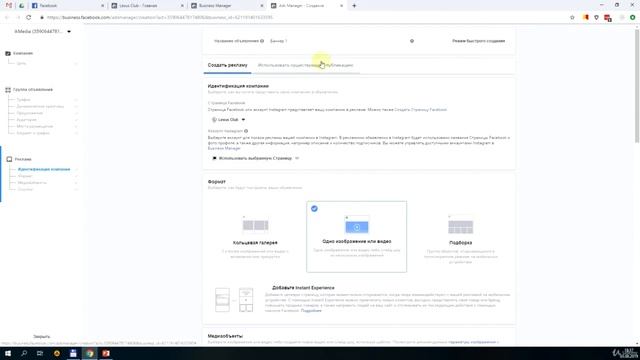The width and height of the screenshot is (640, 360).
Task: Click the Реклама icon in sidebar
Action: coord(9,159)
